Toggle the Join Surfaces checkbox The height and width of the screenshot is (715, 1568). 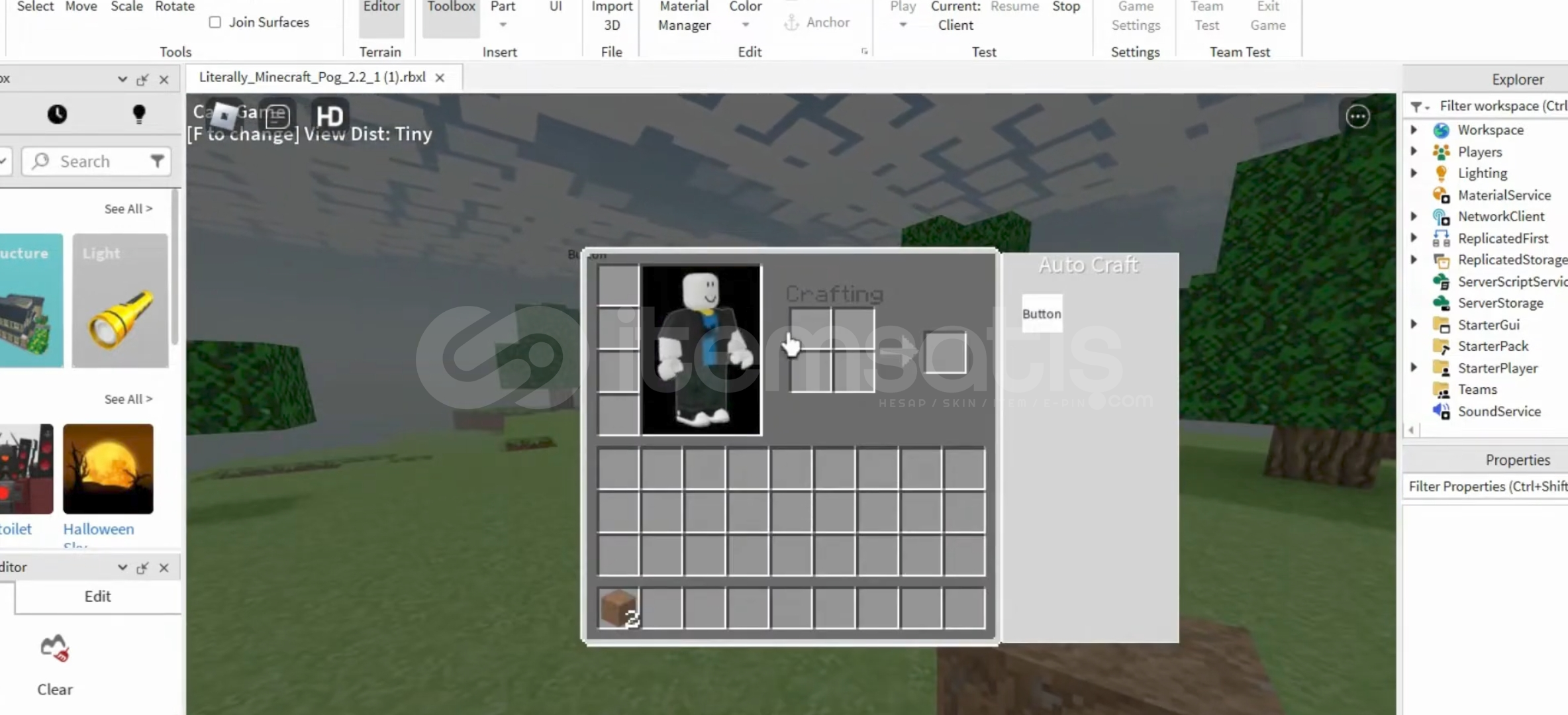tap(215, 23)
